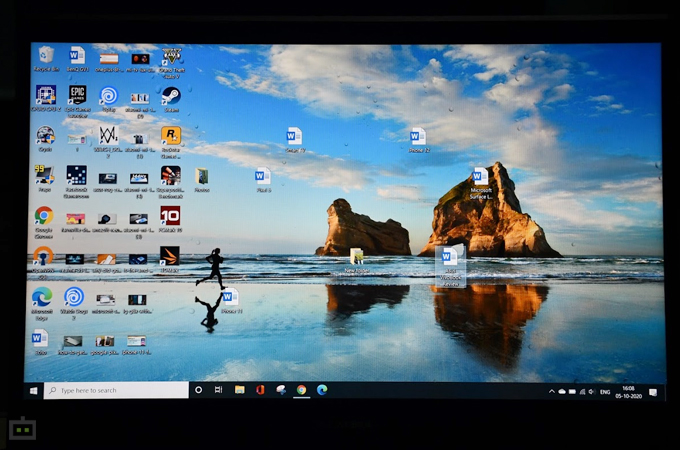Launch CPUID CPU-Z shortcut

point(46,98)
